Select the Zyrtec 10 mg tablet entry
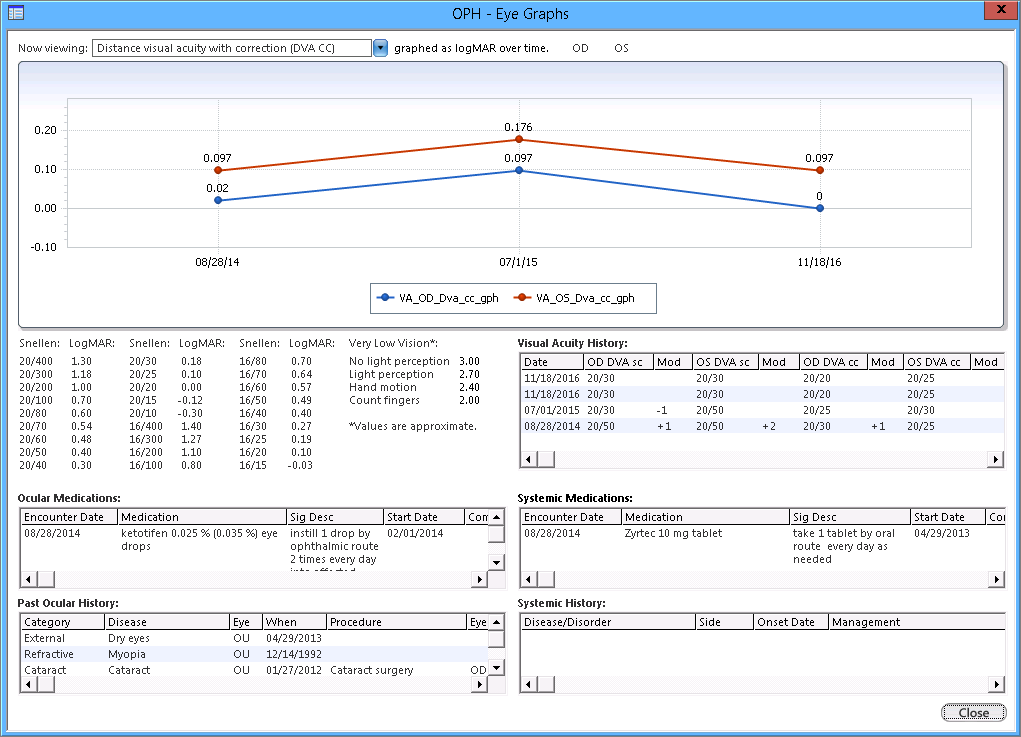Screen dimensions: 1021x737 coord(673,533)
